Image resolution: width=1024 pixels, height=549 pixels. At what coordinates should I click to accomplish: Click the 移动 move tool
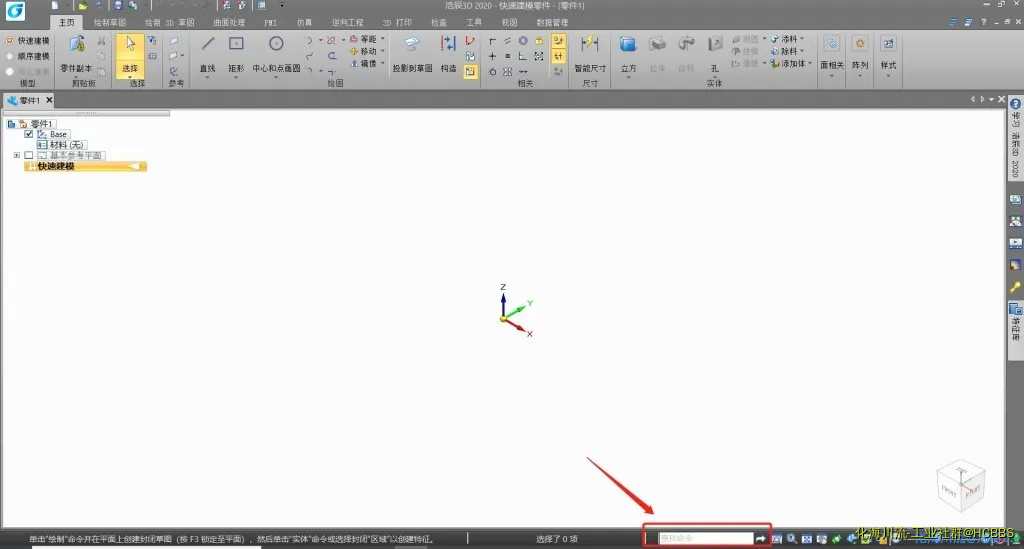(x=363, y=51)
